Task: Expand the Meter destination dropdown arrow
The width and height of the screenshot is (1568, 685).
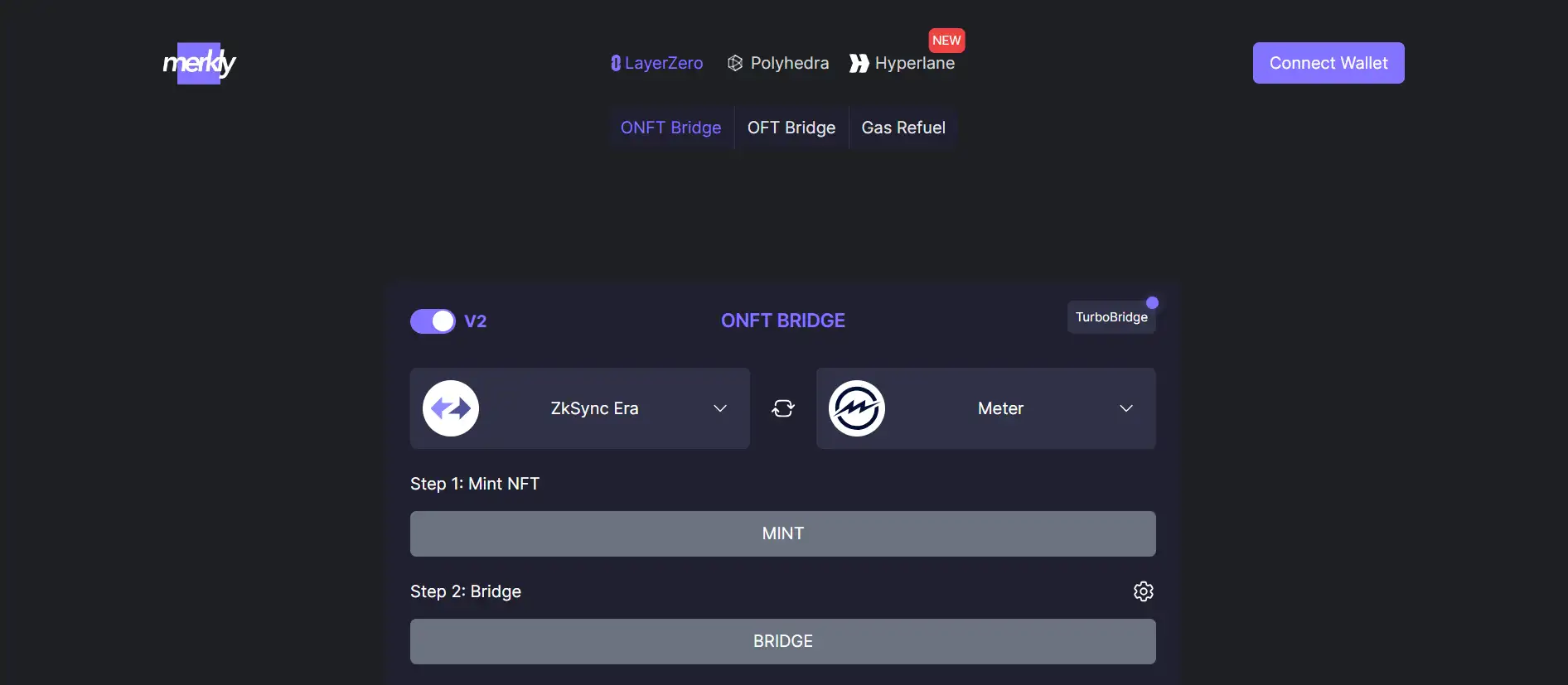Action: click(1126, 408)
